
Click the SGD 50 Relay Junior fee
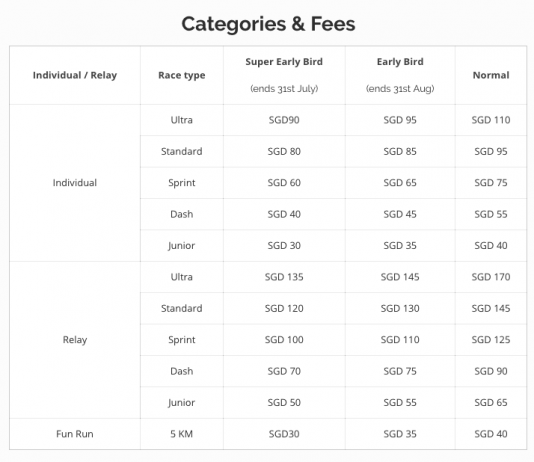click(x=284, y=402)
